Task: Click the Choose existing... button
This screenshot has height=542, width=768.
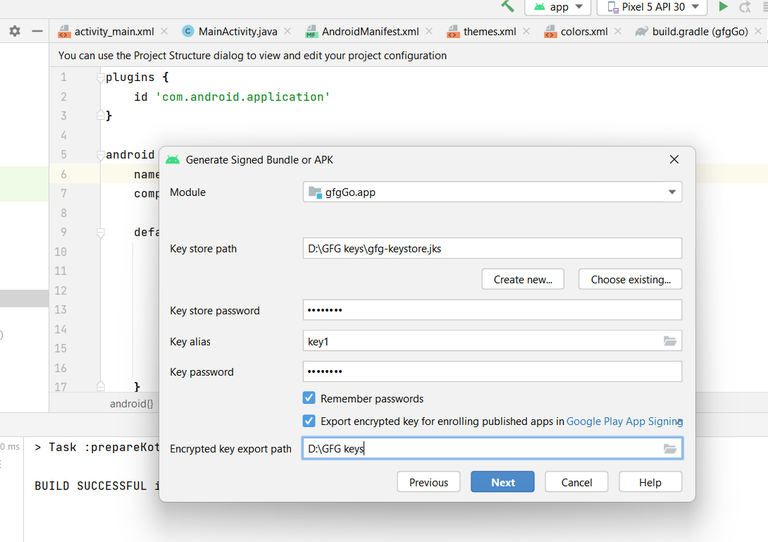Action: coord(630,280)
